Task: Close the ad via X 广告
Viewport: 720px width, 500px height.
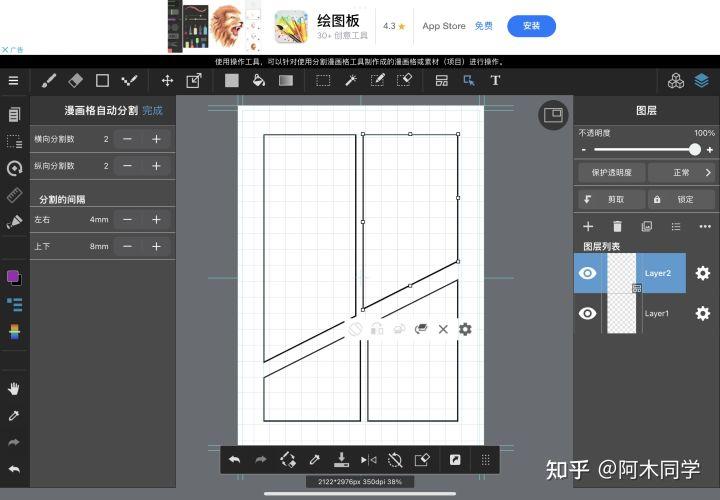Action: point(12,49)
